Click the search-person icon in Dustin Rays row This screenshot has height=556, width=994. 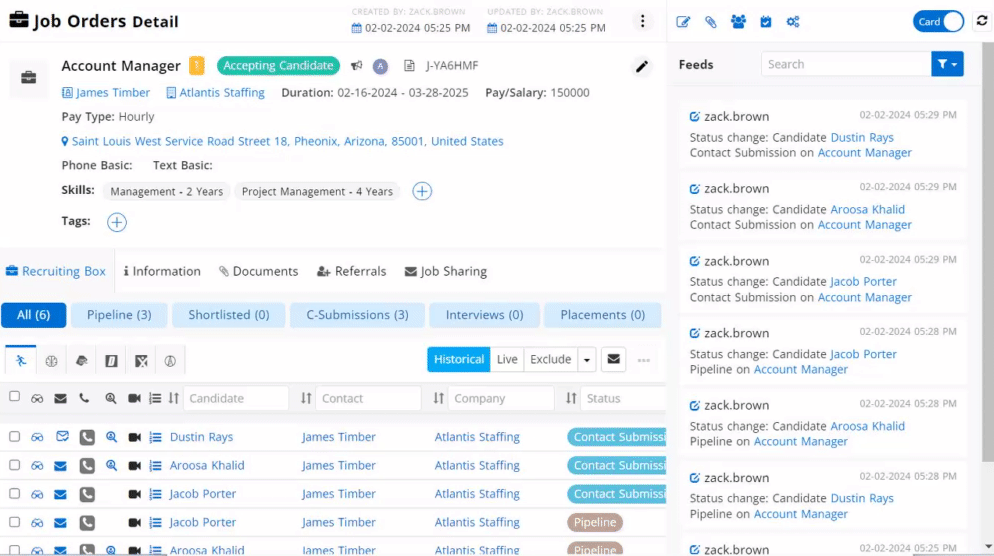(111, 437)
